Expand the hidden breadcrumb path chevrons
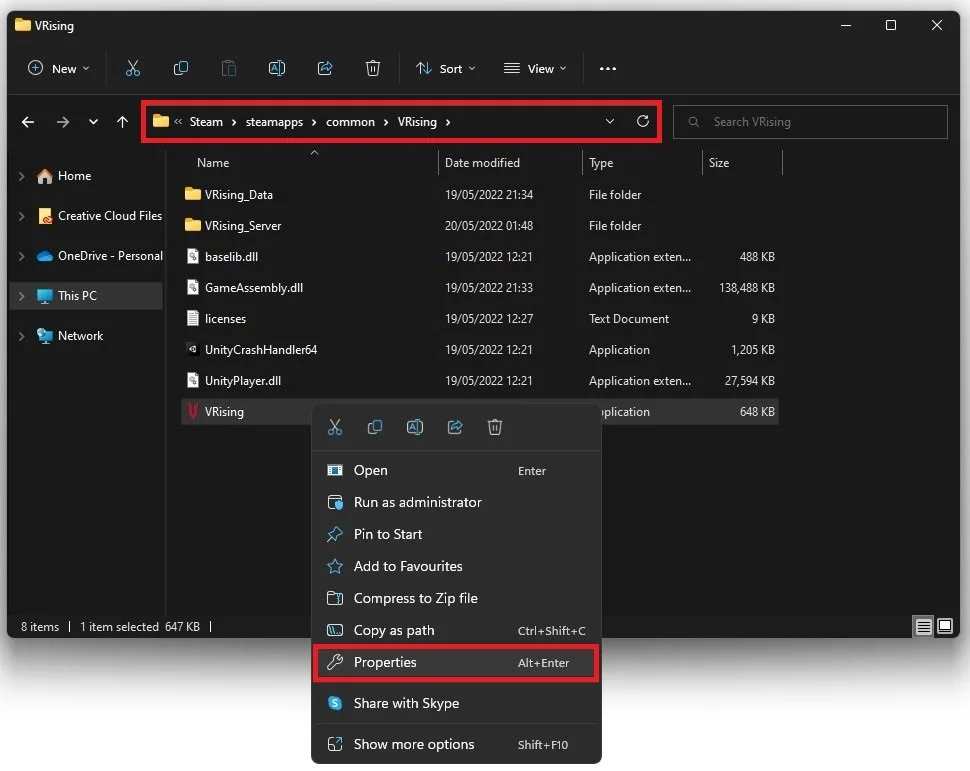The height and width of the screenshot is (771, 970). (178, 121)
